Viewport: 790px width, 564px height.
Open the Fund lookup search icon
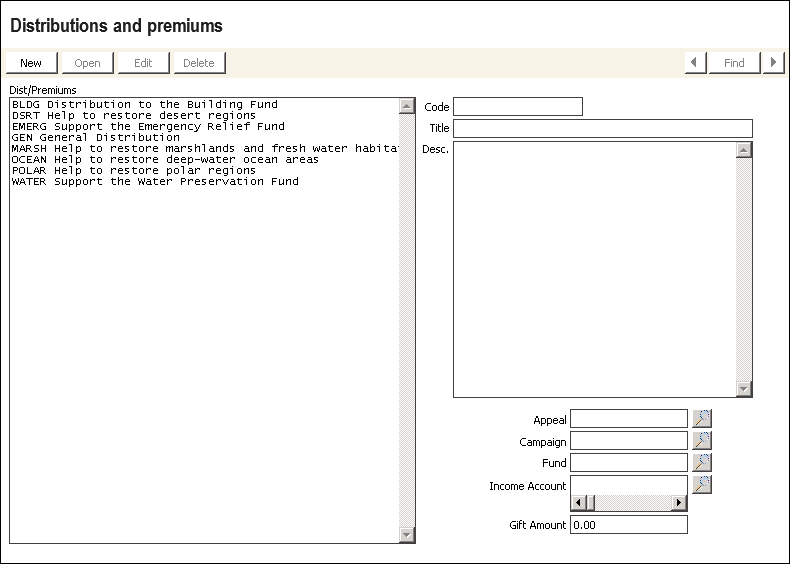tap(702, 462)
